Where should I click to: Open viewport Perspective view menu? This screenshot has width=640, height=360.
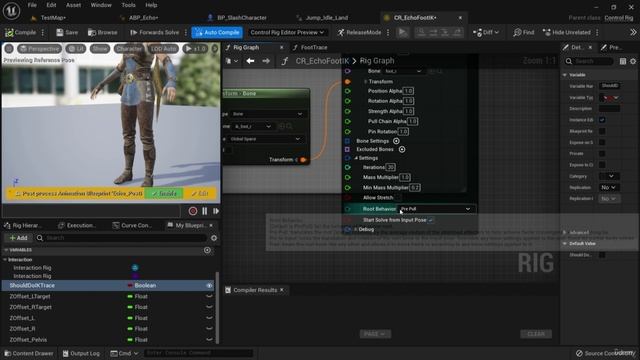40,49
